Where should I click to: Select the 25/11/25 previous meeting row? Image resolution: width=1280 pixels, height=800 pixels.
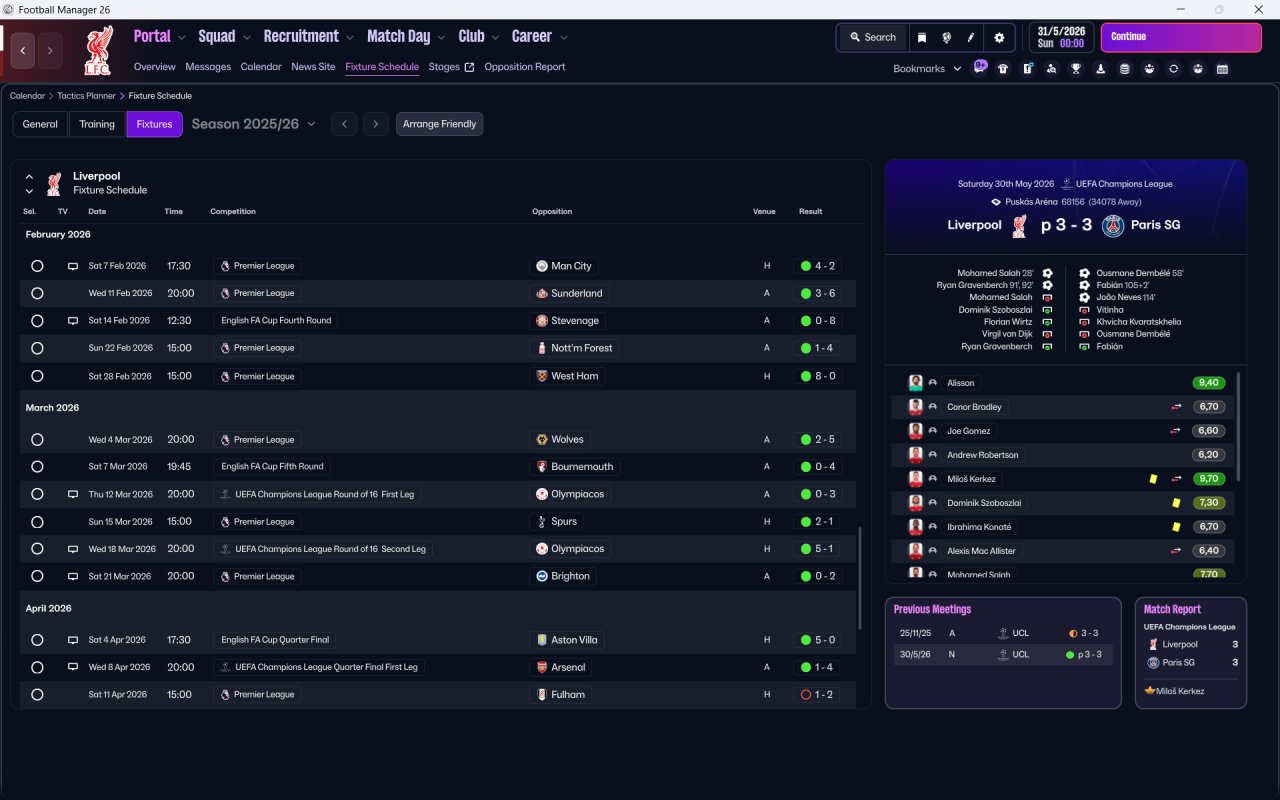click(1002, 633)
